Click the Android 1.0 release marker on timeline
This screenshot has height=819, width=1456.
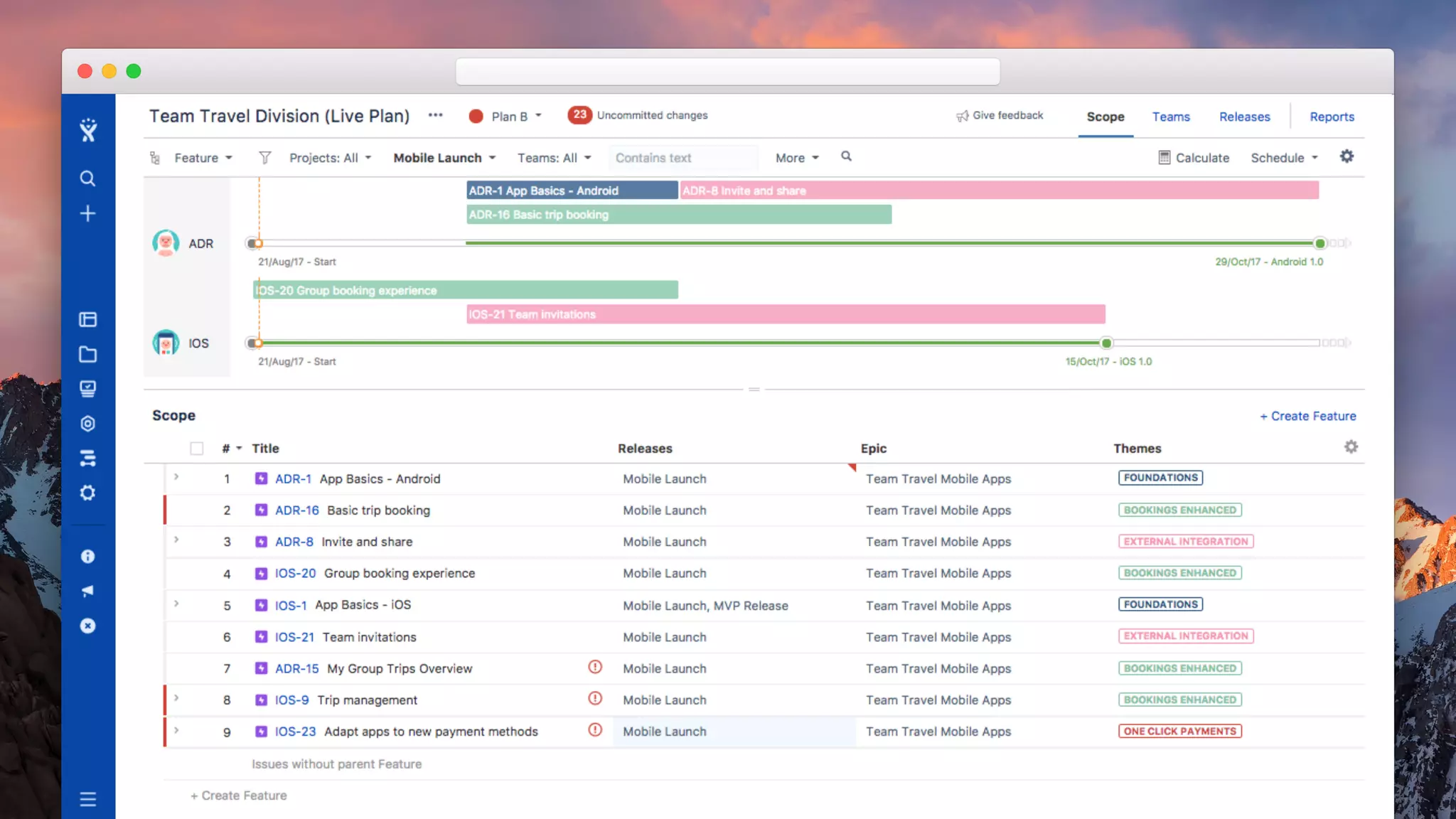[x=1320, y=243]
